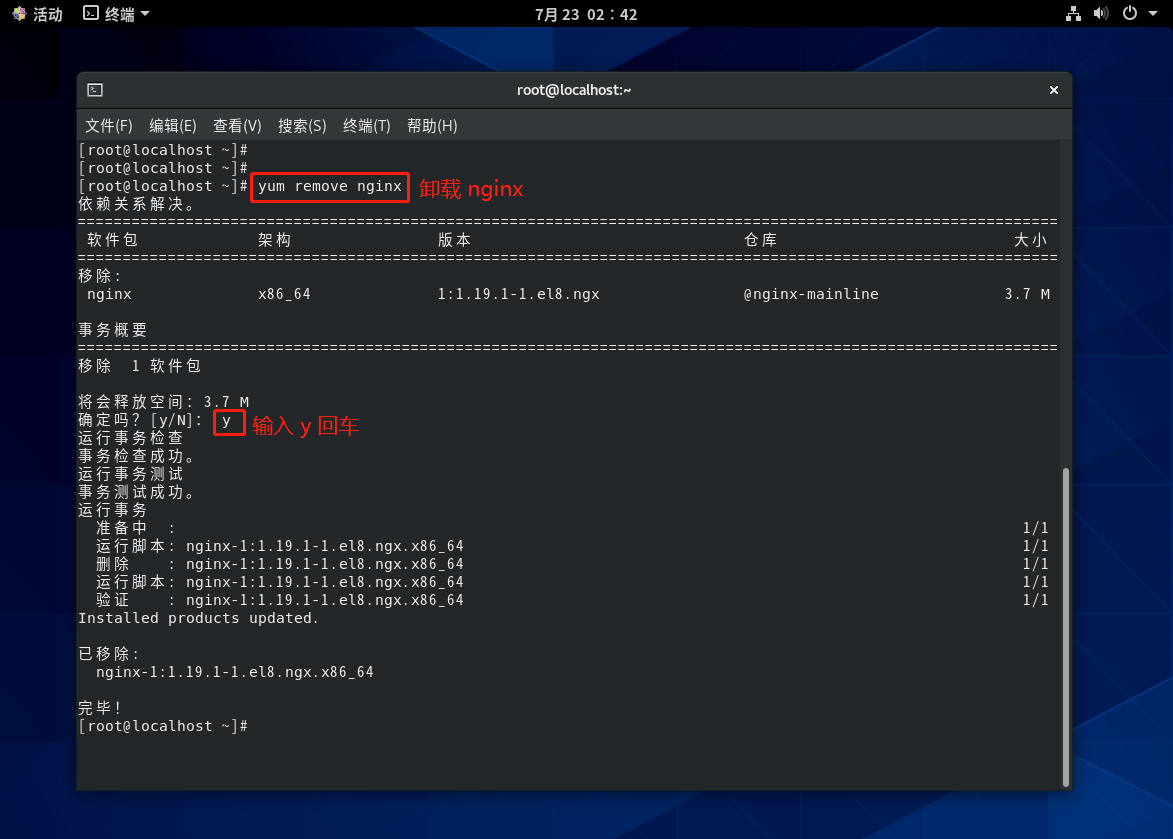Click the highlighted yum remove nginx command
Screen dimensions: 1173x839
click(x=329, y=187)
